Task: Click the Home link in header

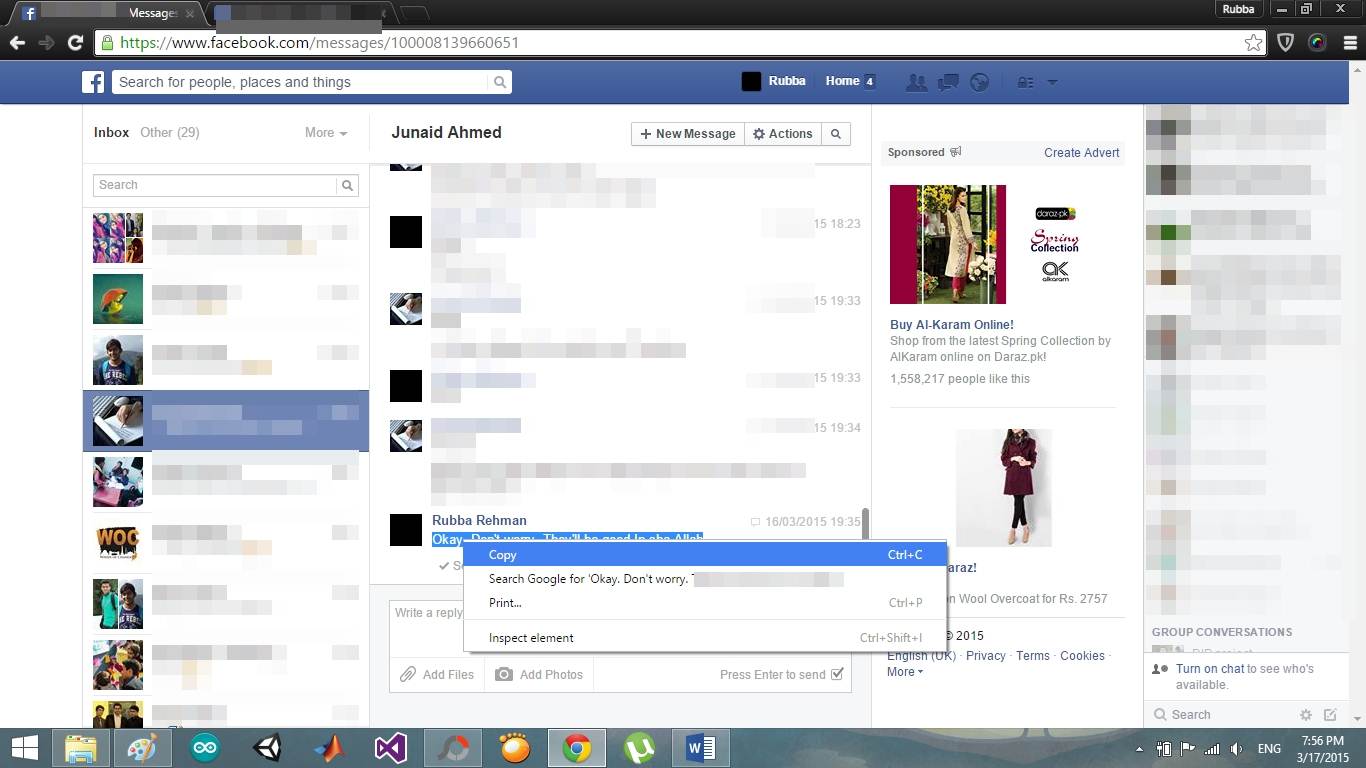Action: coord(842,81)
